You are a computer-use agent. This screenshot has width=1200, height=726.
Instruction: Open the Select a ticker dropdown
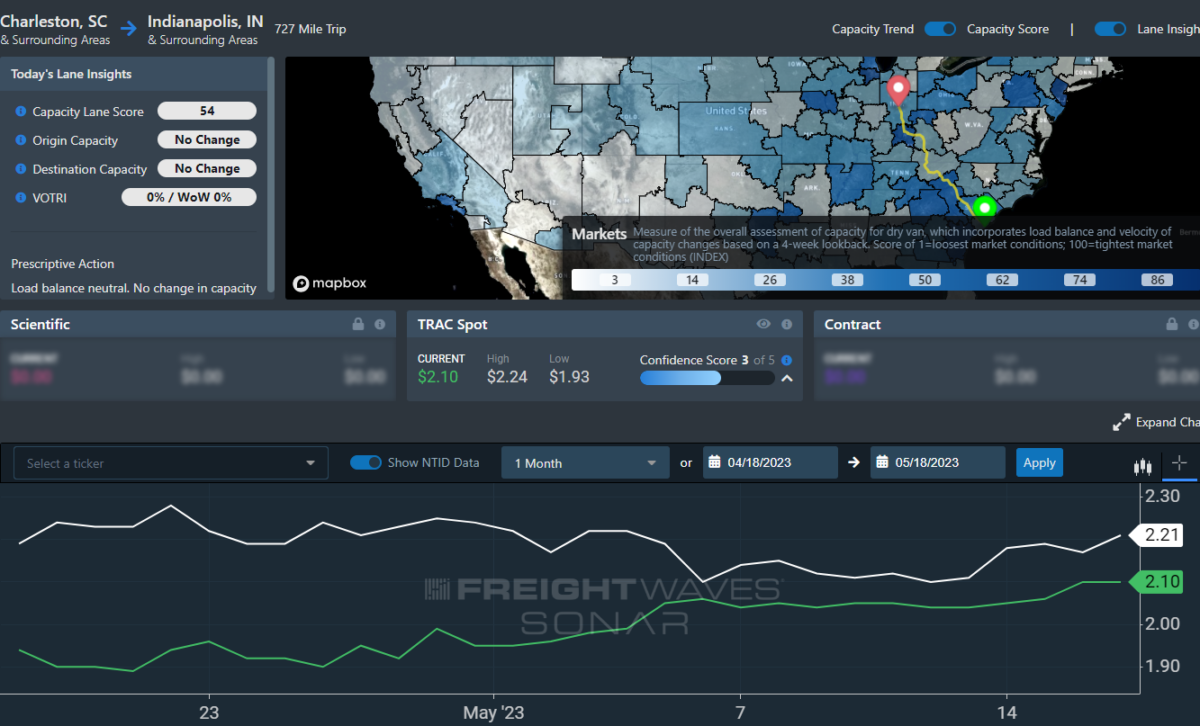pyautogui.click(x=171, y=463)
